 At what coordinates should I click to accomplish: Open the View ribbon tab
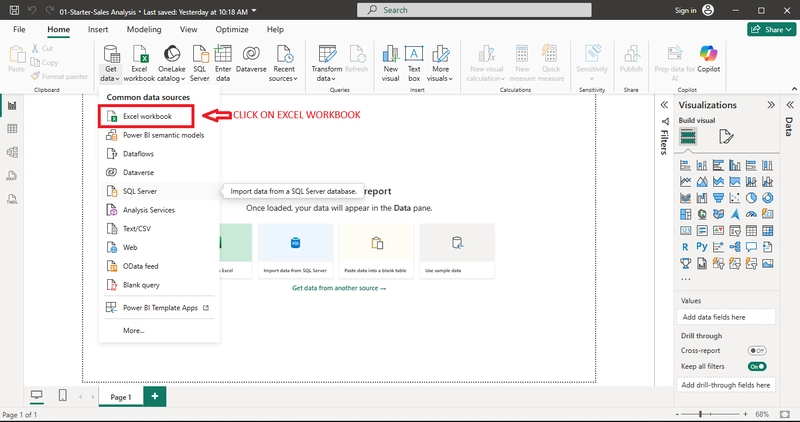pyautogui.click(x=188, y=30)
